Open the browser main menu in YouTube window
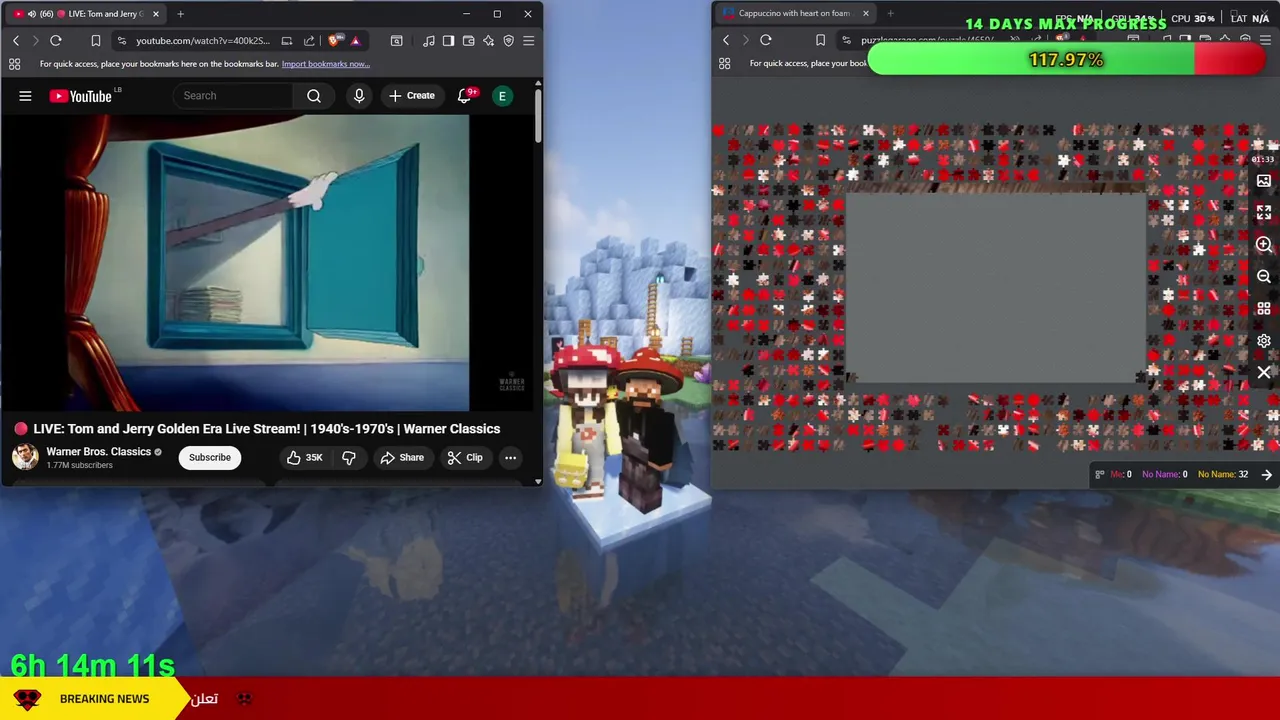This screenshot has width=1280, height=720. click(x=529, y=41)
